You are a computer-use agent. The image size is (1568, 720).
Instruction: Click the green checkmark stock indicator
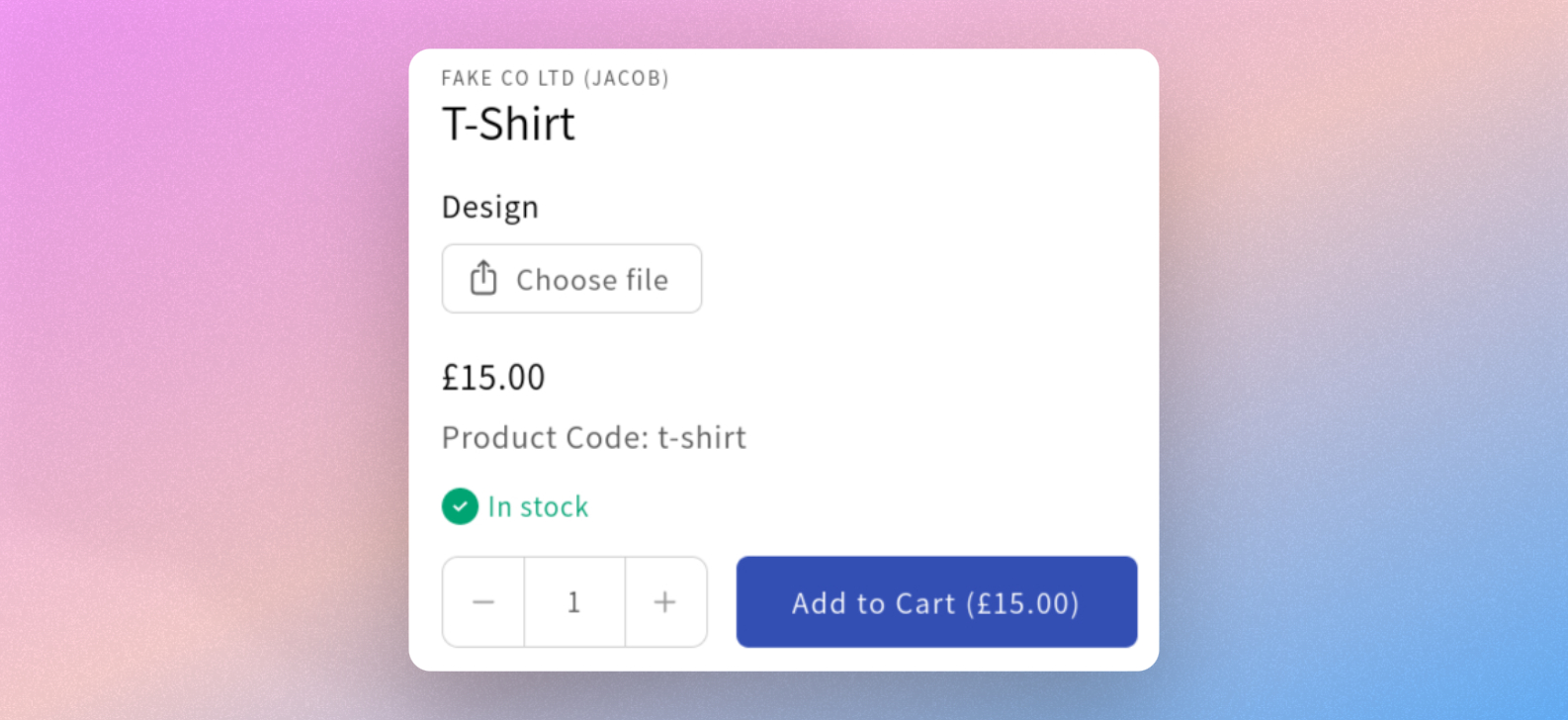(459, 506)
